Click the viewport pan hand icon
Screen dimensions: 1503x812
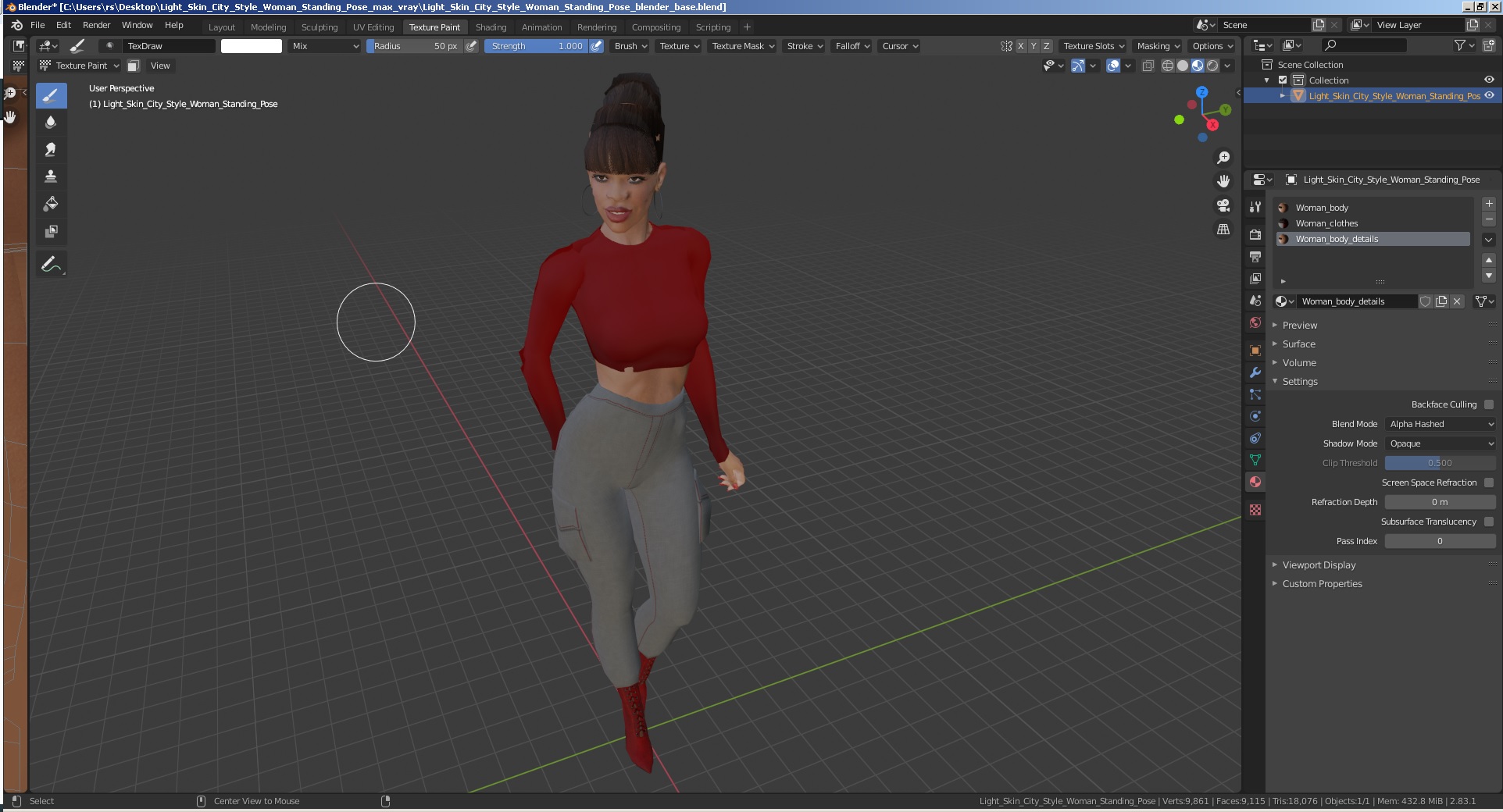1223,181
